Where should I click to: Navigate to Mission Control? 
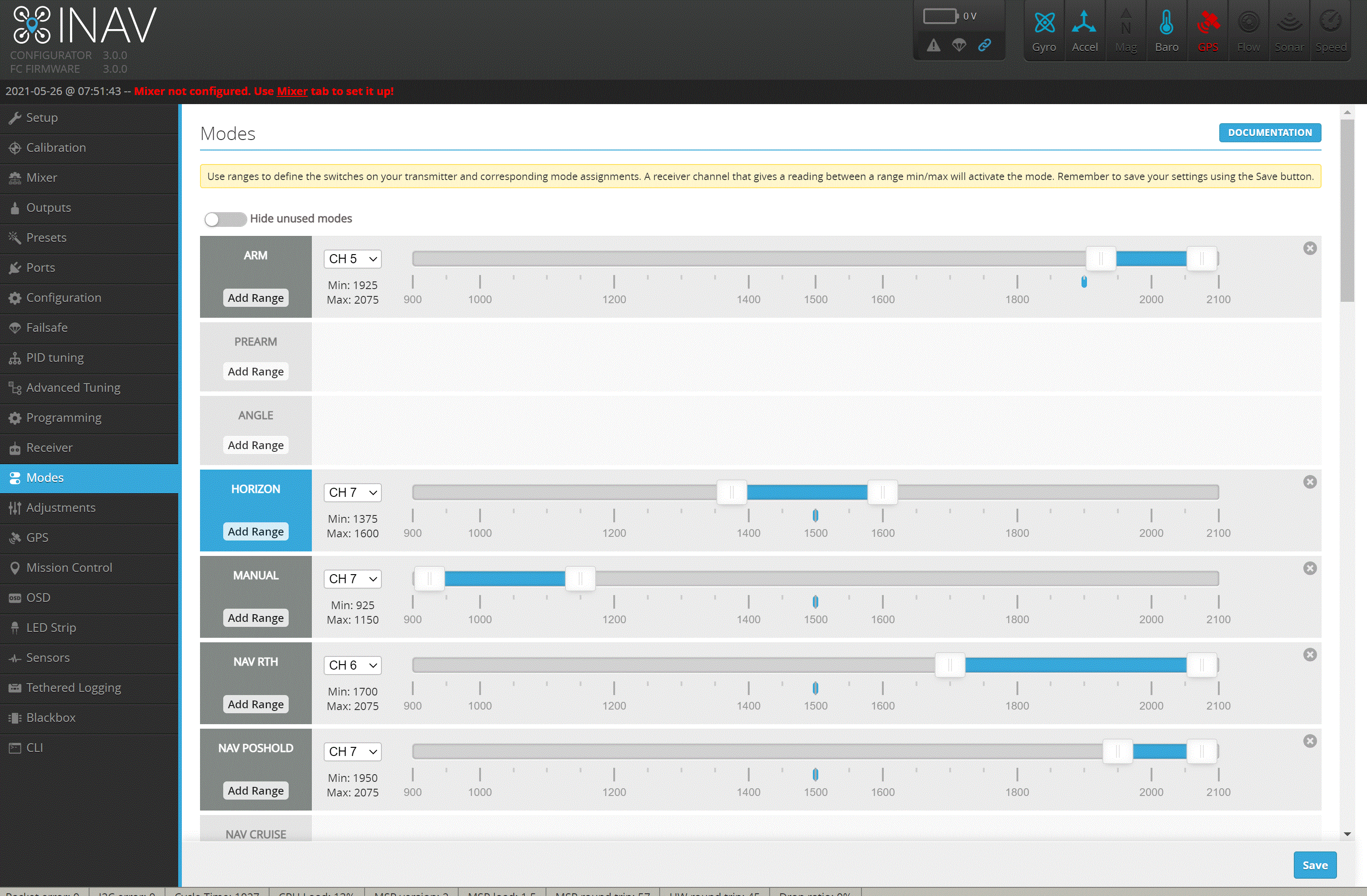pyautogui.click(x=69, y=567)
